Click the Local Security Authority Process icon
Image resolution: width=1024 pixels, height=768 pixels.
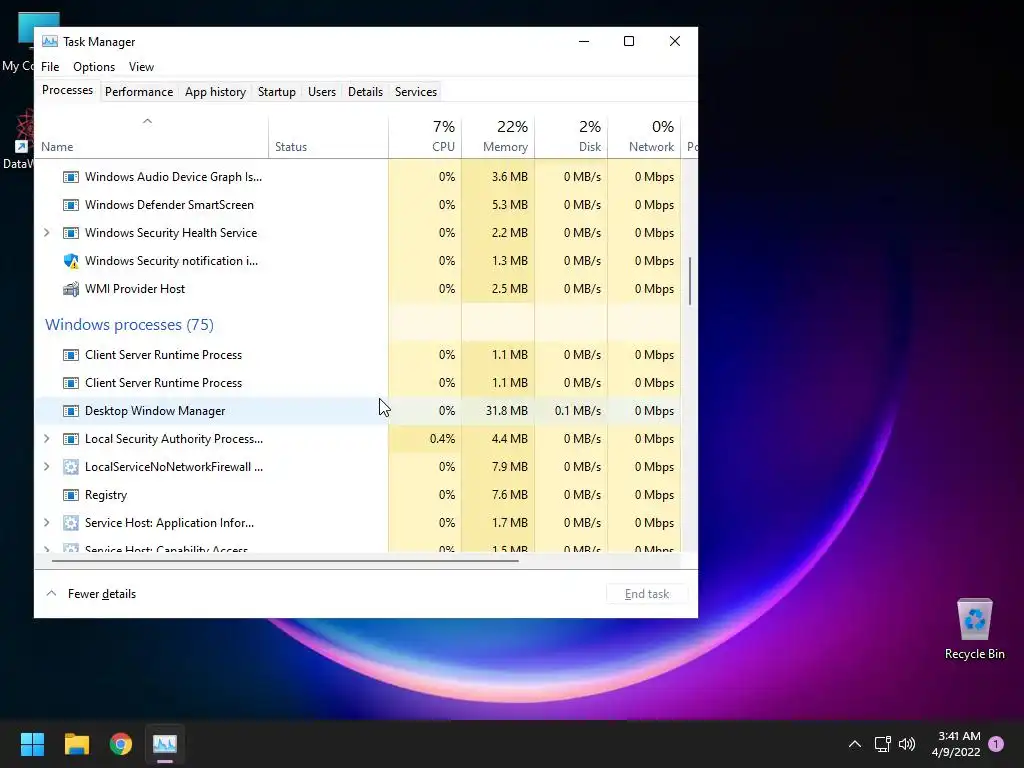point(71,439)
